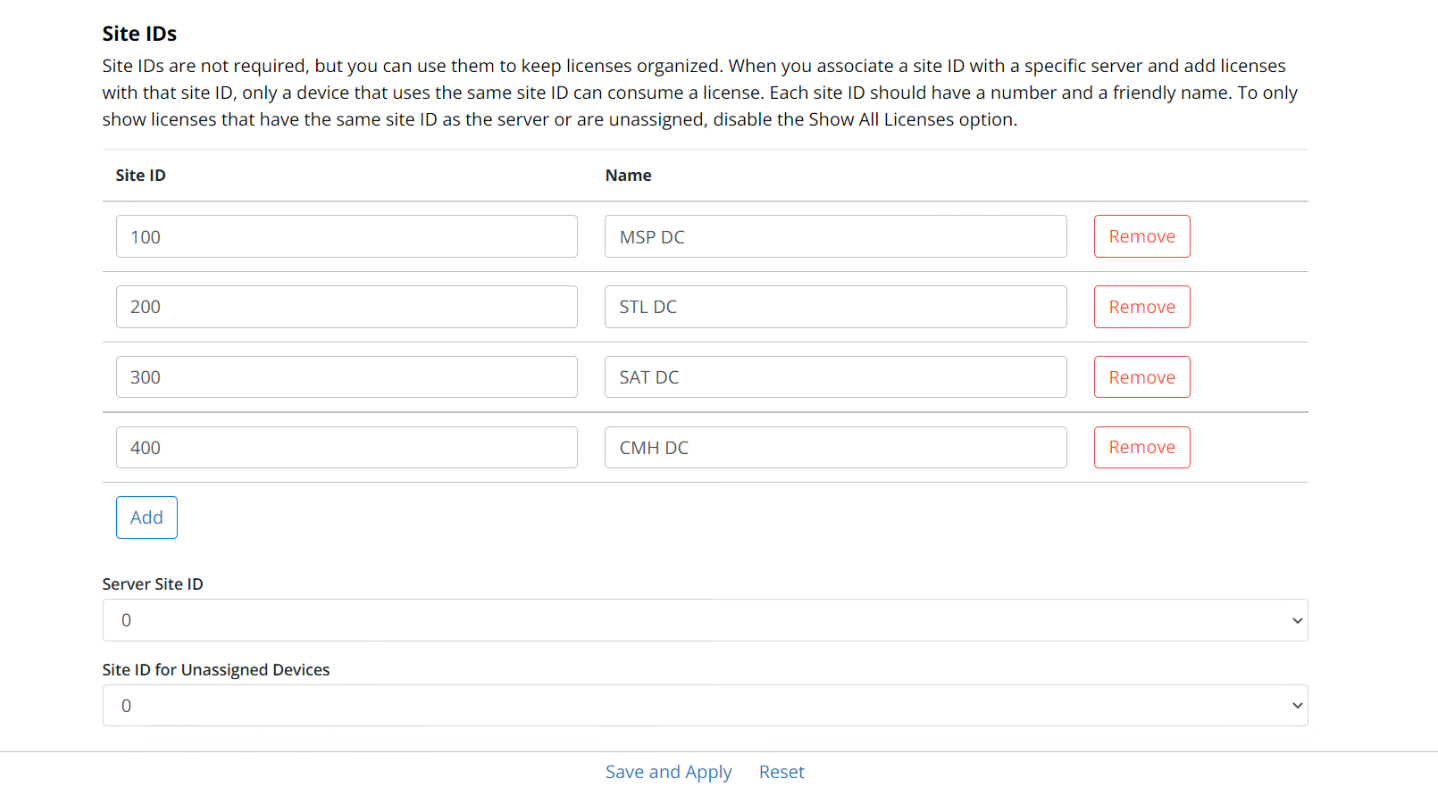1438x787 pixels.
Task: Save and Apply the site ID settings
Action: 668,771
